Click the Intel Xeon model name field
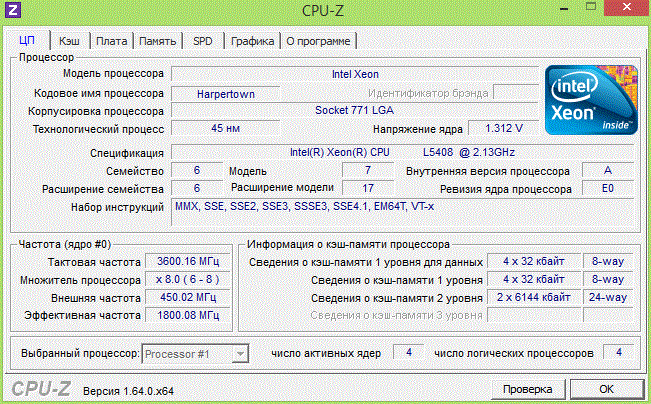 355,74
